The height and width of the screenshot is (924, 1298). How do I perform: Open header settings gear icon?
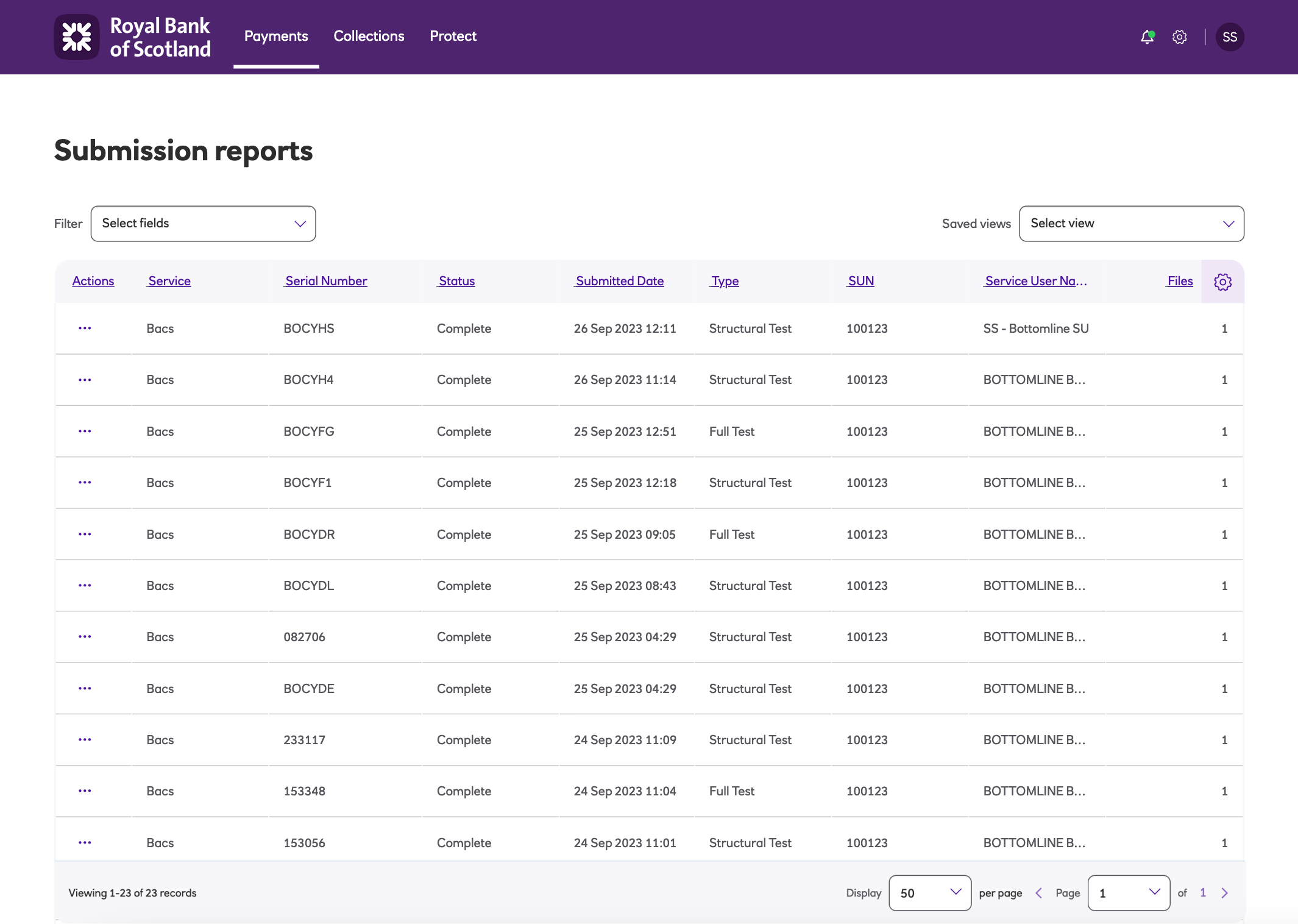1180,37
